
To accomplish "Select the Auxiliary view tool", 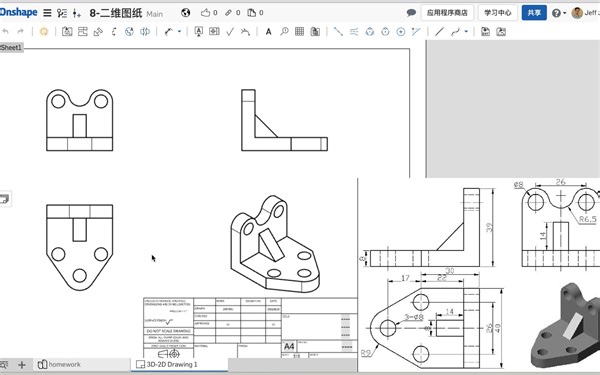I will coord(98,31).
